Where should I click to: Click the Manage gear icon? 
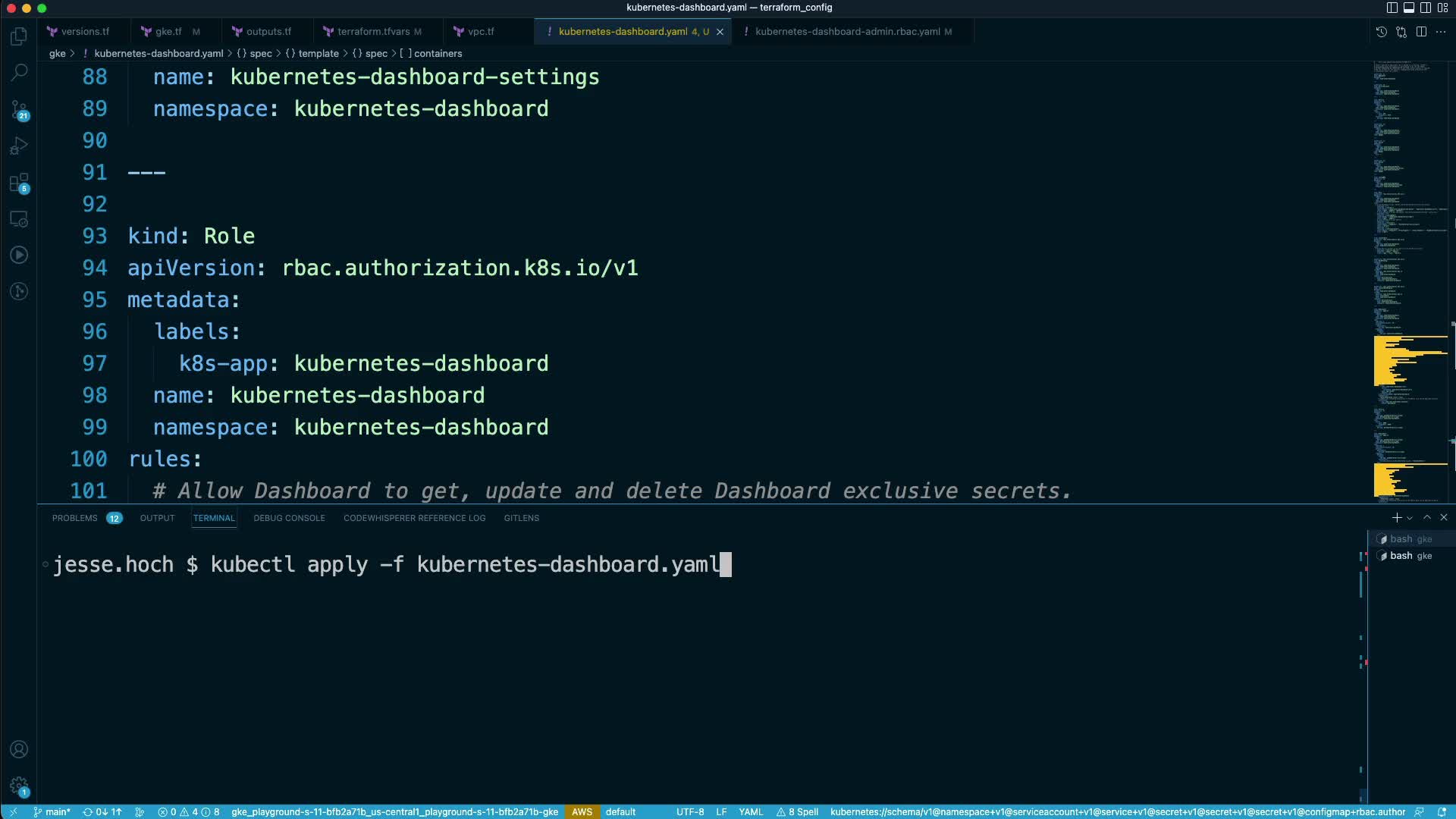click(x=19, y=786)
